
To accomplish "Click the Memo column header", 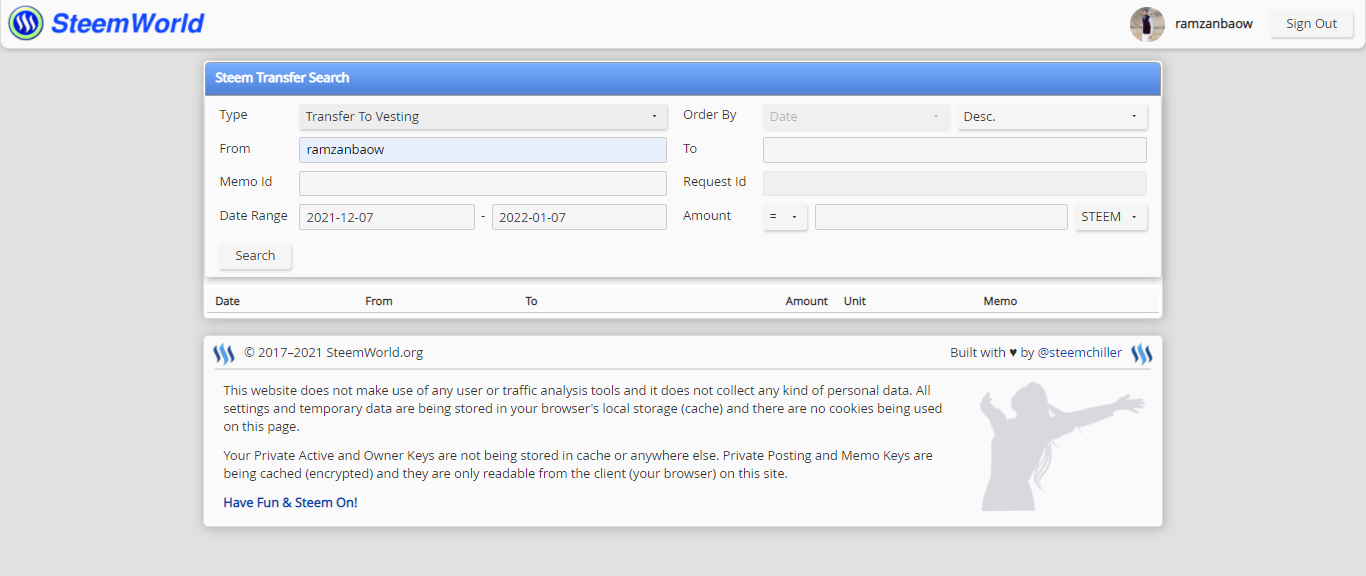I will point(1000,301).
